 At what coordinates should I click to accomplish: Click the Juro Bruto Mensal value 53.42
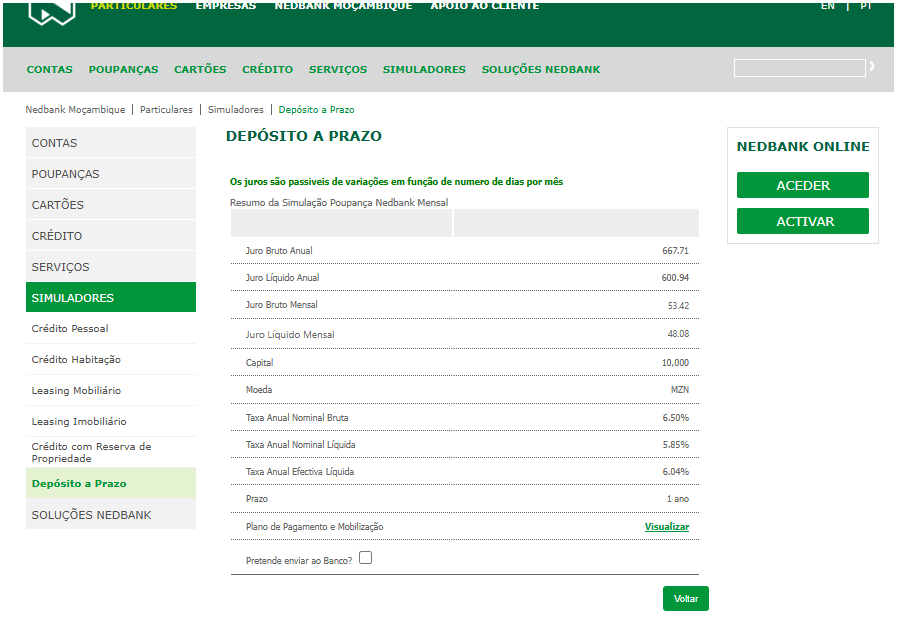pos(678,305)
